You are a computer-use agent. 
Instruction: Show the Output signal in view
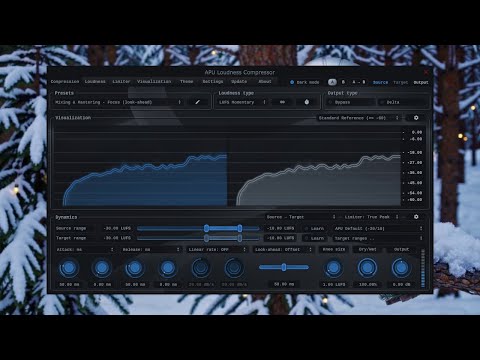[421, 82]
